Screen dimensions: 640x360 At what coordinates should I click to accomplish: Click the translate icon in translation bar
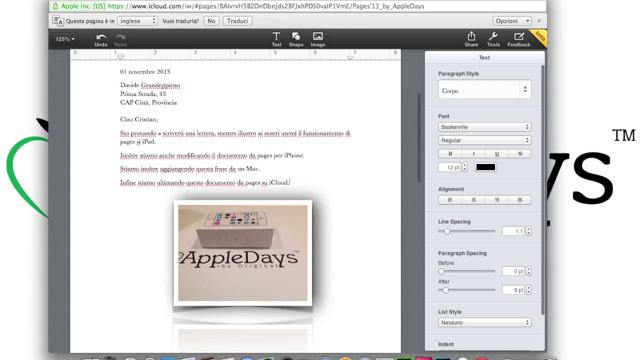pyautogui.click(x=58, y=20)
